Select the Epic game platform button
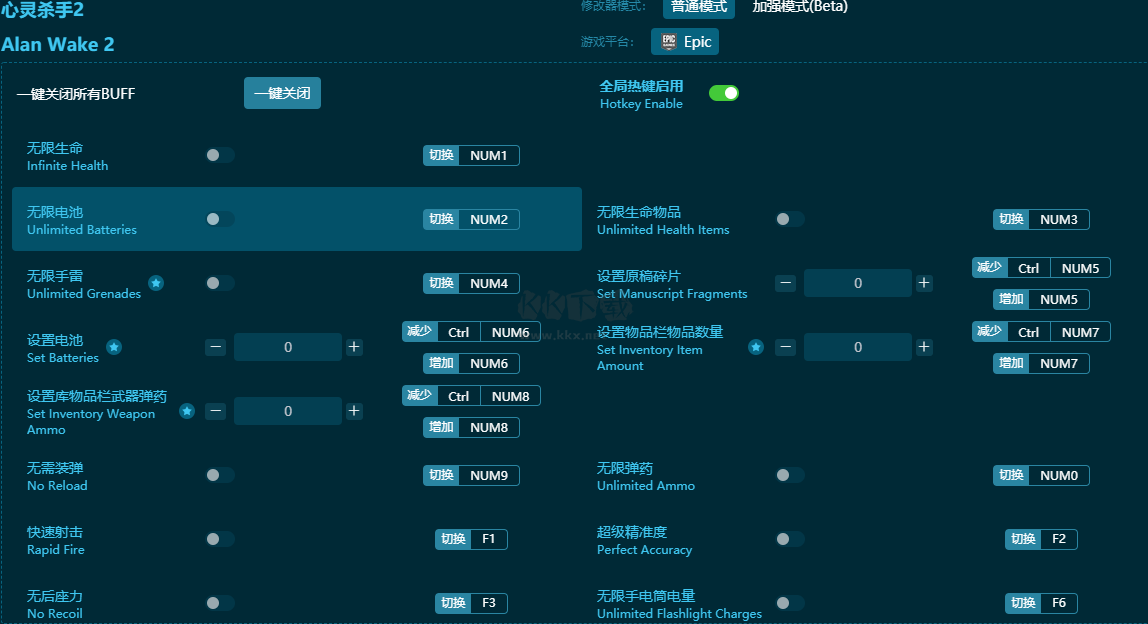Screen dimensions: 1148x624 685,42
